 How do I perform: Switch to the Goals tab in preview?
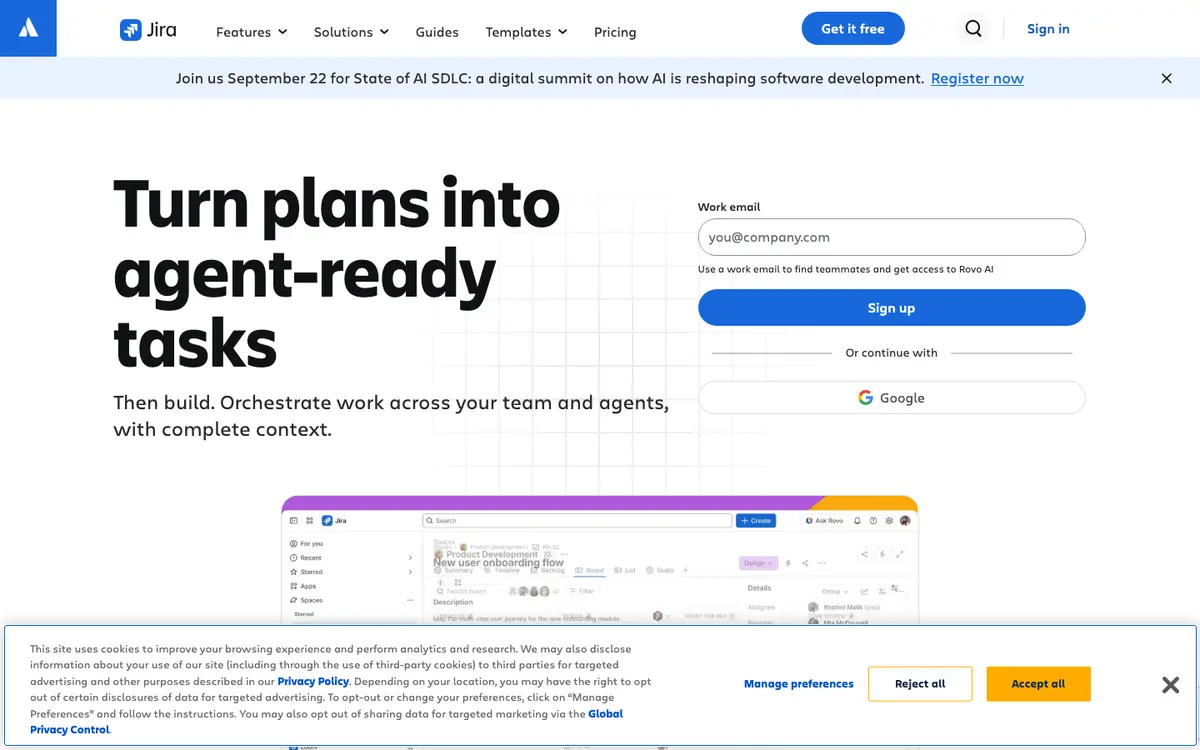click(x=660, y=570)
